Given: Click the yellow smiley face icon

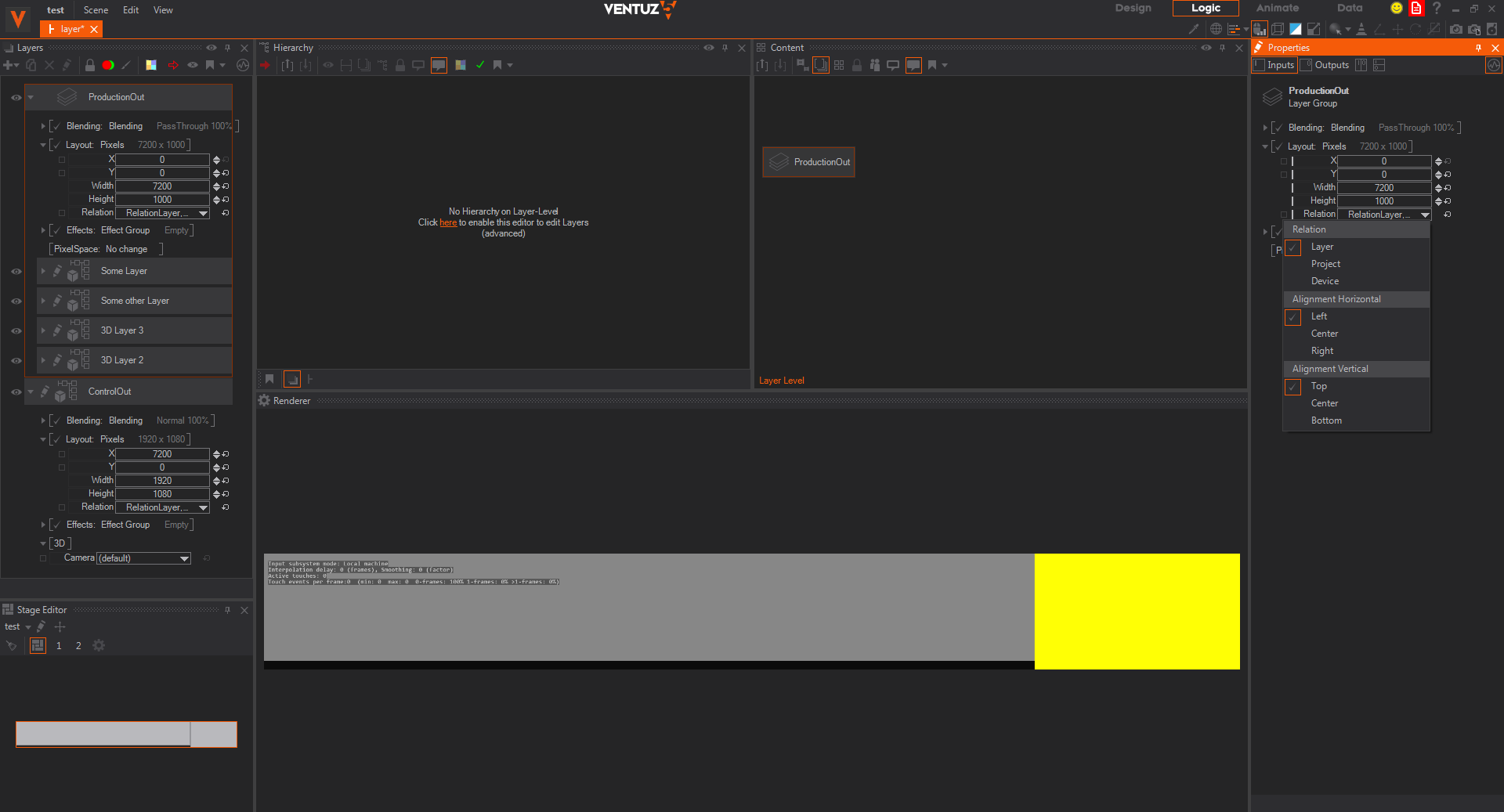Looking at the screenshot, I should coord(1396,9).
